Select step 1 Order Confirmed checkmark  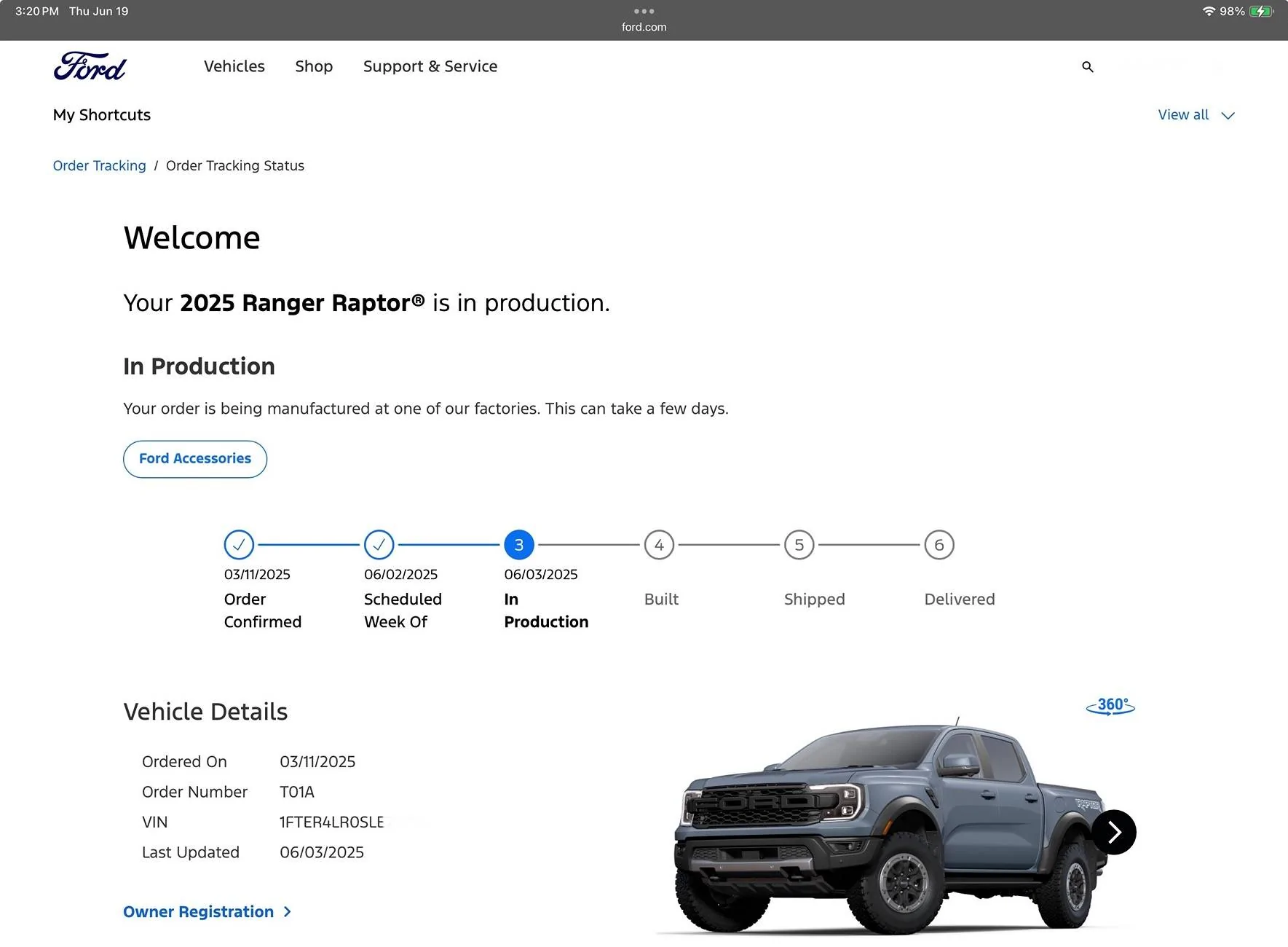tap(239, 544)
